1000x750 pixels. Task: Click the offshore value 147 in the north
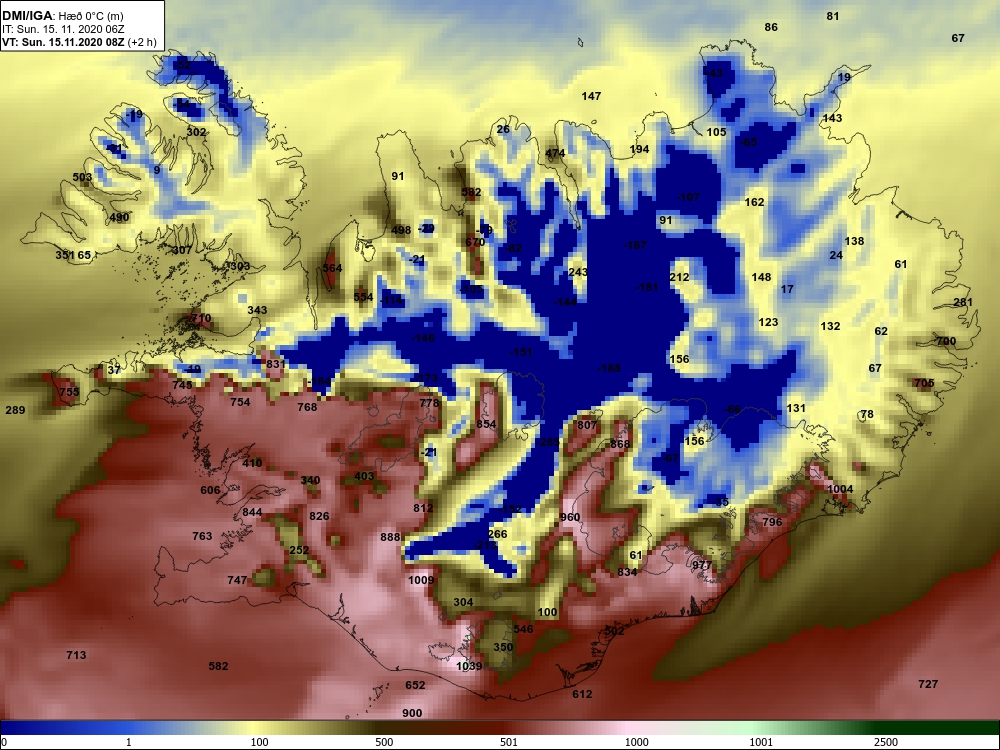point(591,96)
